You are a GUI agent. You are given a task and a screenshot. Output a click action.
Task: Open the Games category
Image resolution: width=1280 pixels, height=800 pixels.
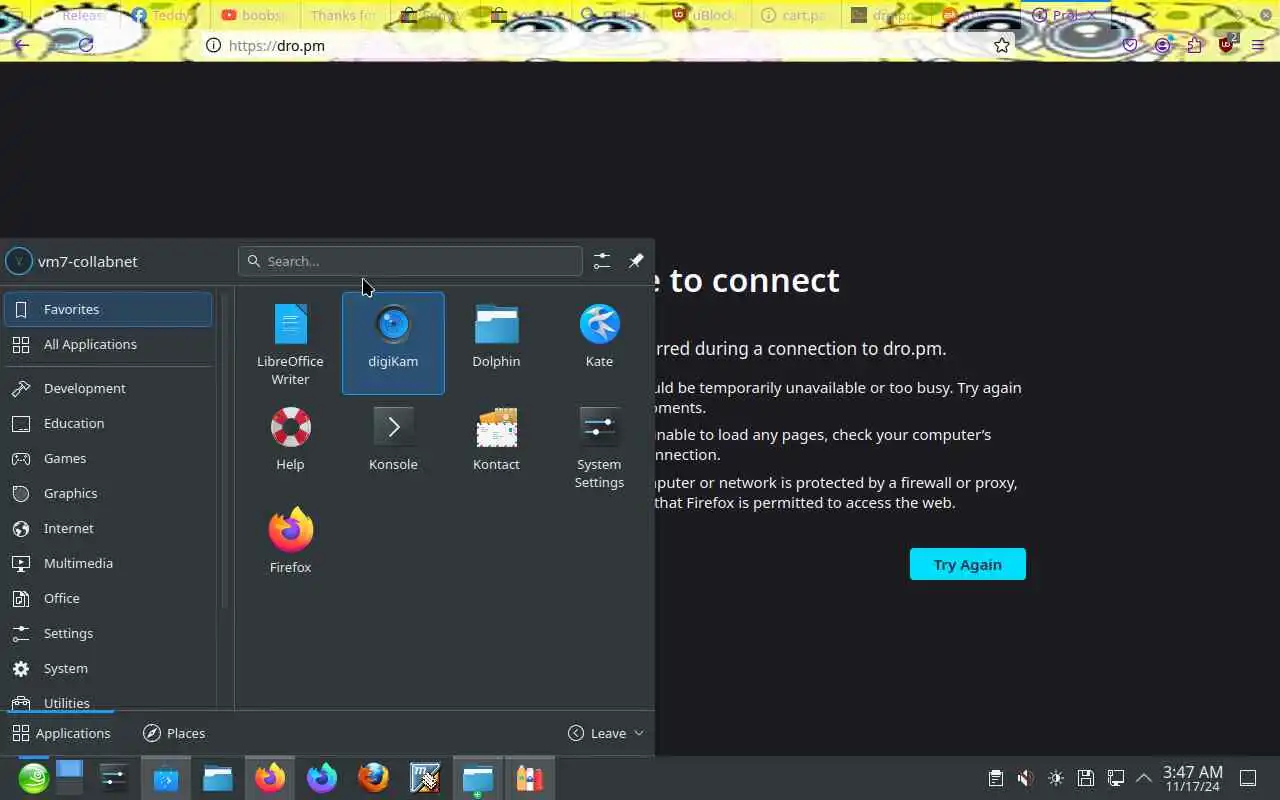pyautogui.click(x=108, y=458)
